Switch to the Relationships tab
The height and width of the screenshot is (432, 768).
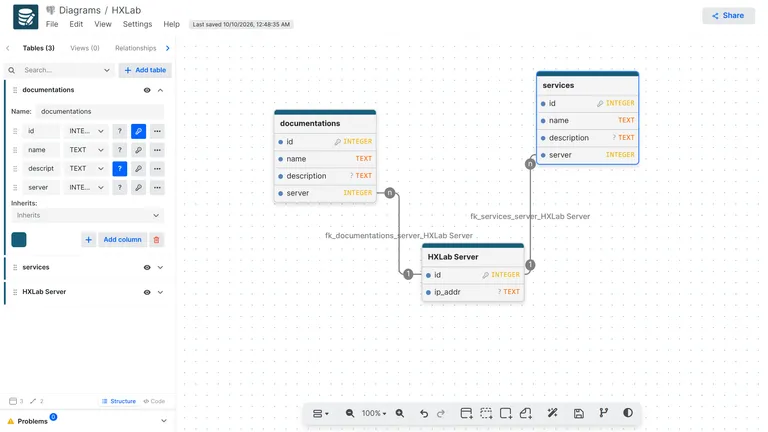tap(136, 48)
